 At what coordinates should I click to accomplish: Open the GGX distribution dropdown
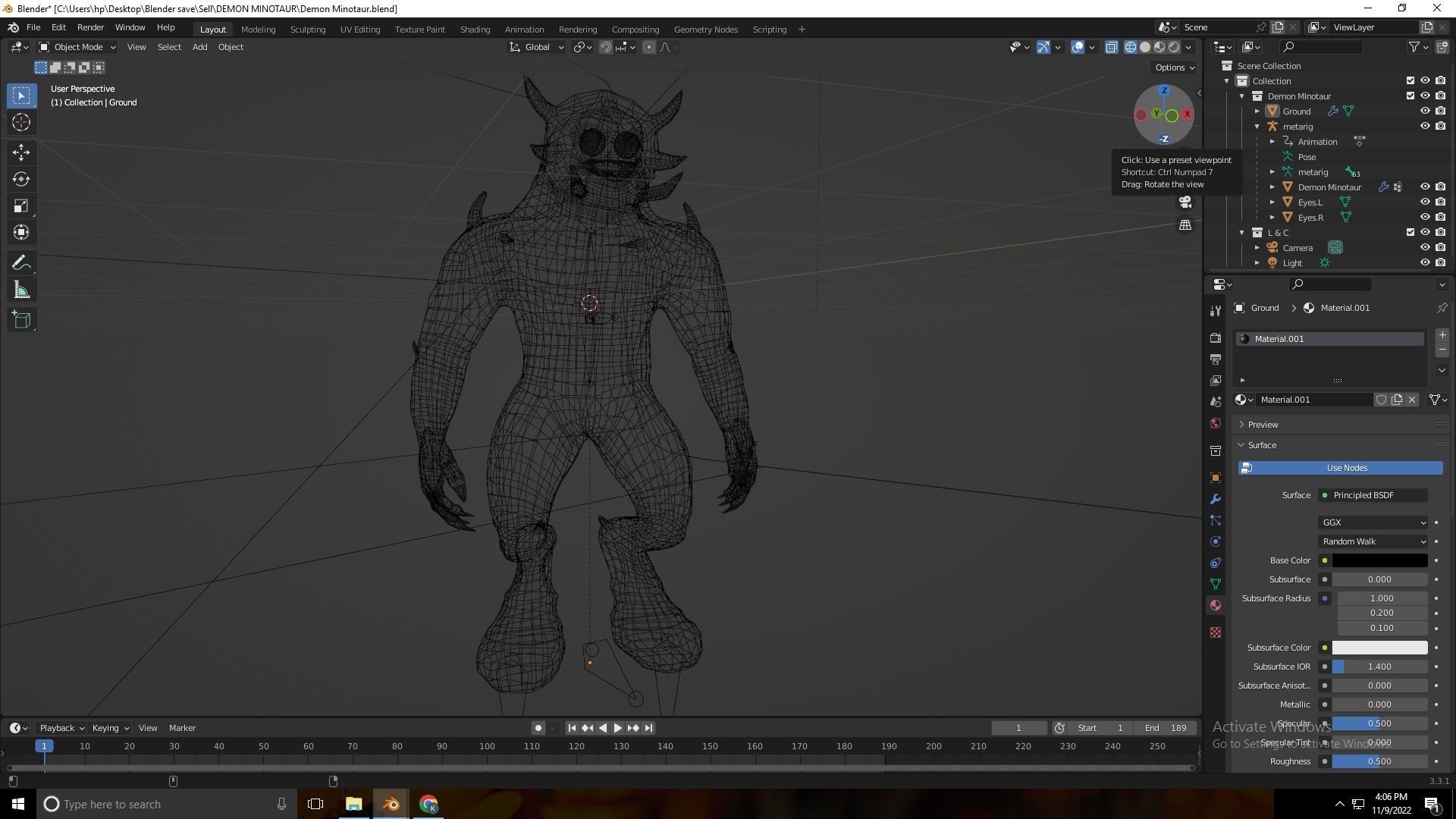(x=1373, y=522)
